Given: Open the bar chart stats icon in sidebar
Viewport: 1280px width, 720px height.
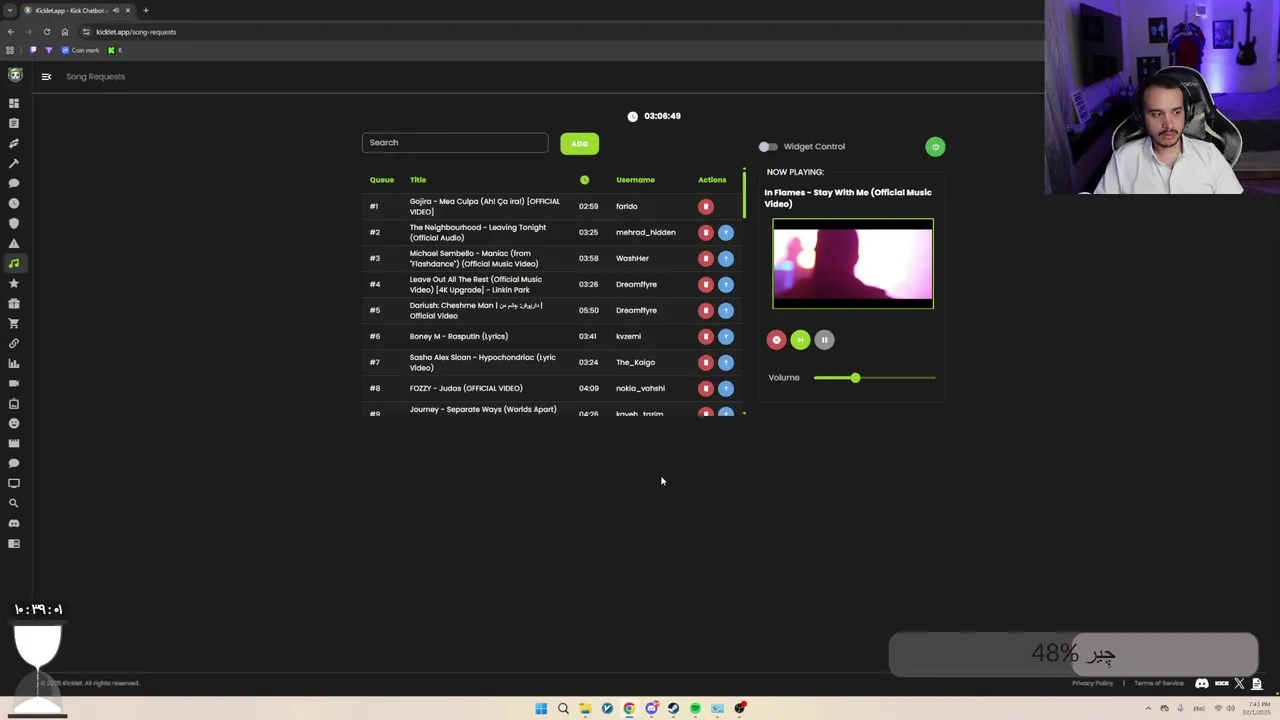Looking at the screenshot, I should coord(14,363).
